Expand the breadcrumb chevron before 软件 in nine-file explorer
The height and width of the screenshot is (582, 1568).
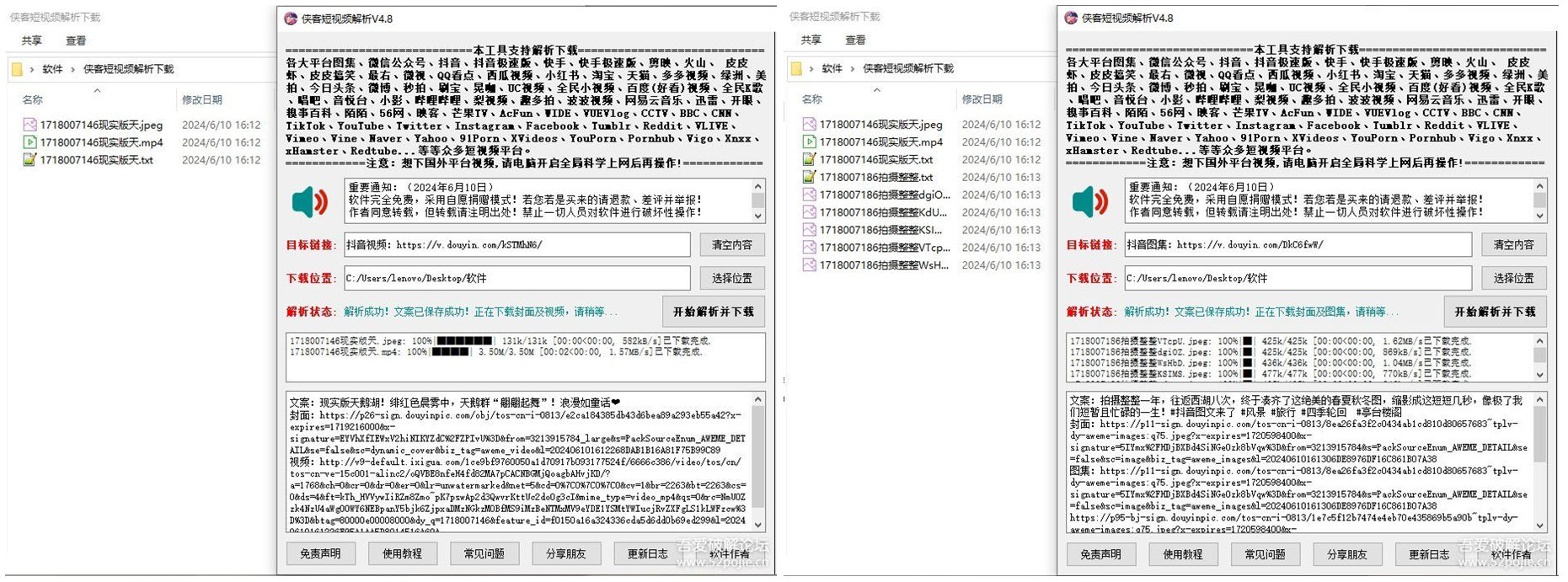(x=811, y=68)
